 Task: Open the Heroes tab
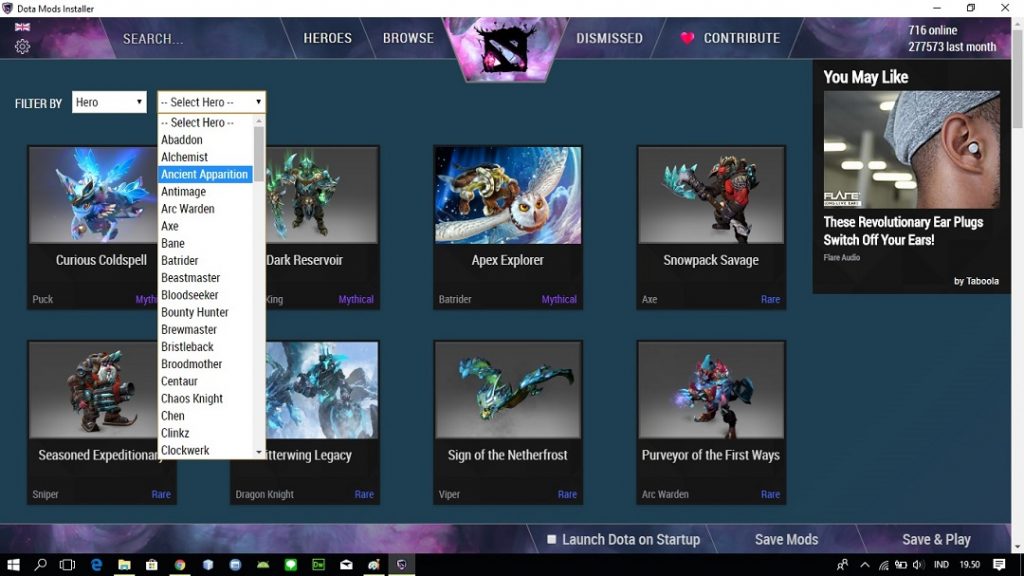pos(327,39)
